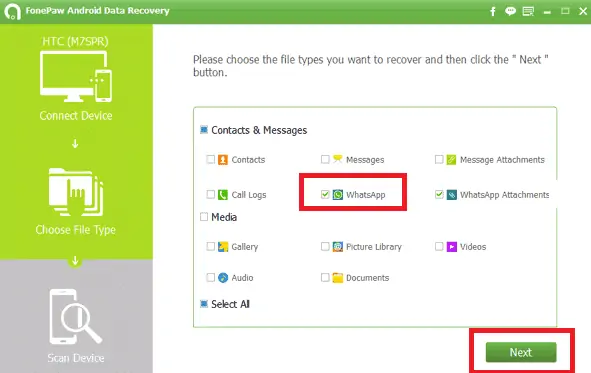Open the Facebook share icon
The width and height of the screenshot is (591, 373).
pyautogui.click(x=493, y=11)
